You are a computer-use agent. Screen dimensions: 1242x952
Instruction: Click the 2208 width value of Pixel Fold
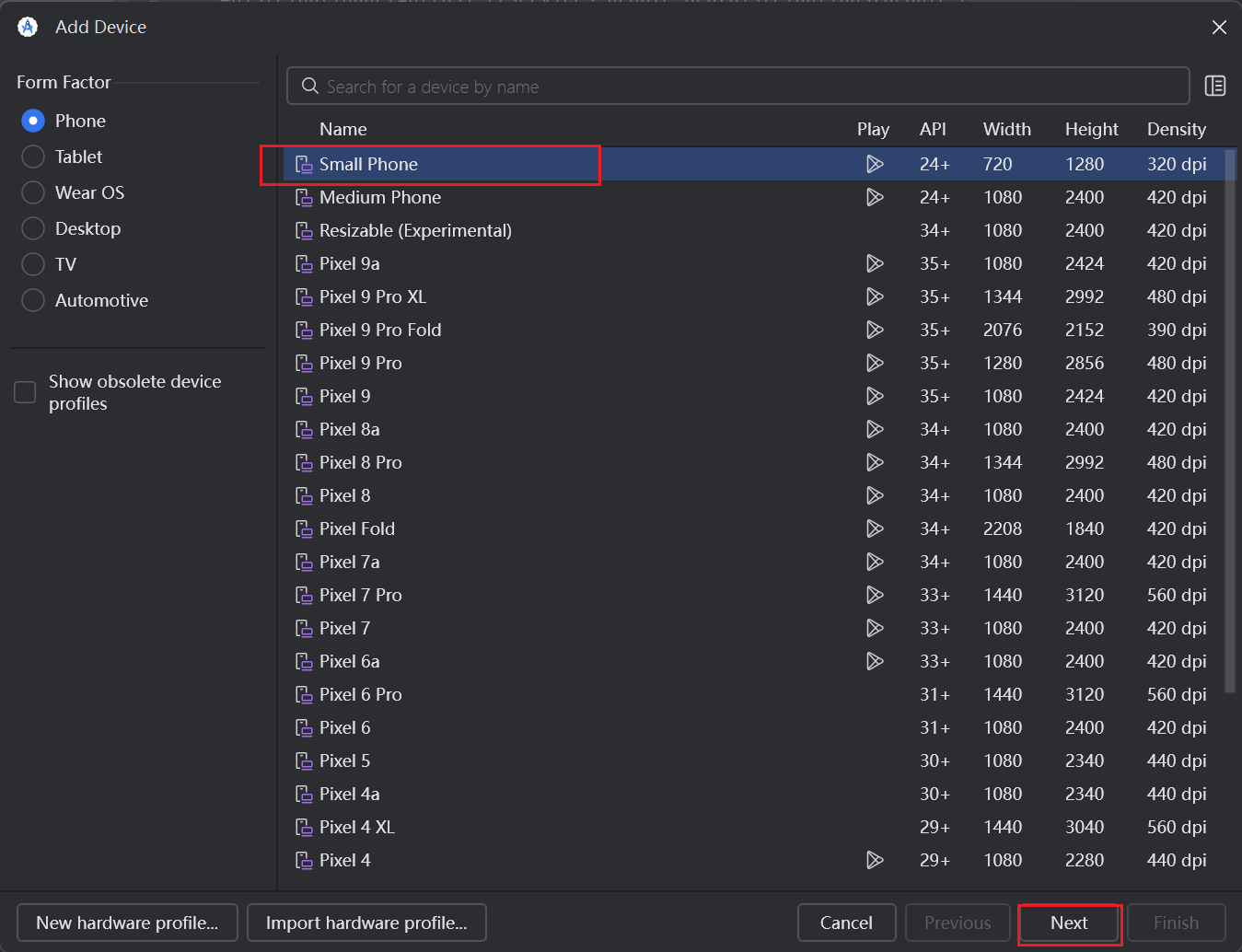tap(1003, 528)
